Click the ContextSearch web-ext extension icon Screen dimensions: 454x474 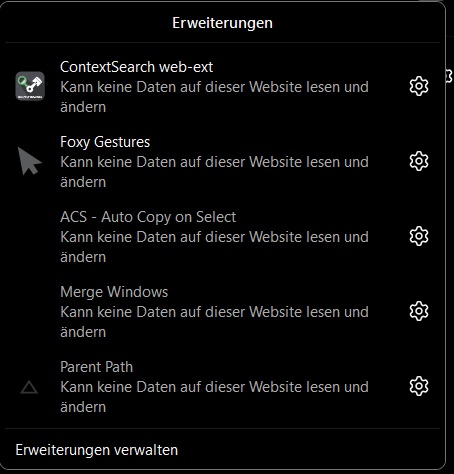[30, 86]
